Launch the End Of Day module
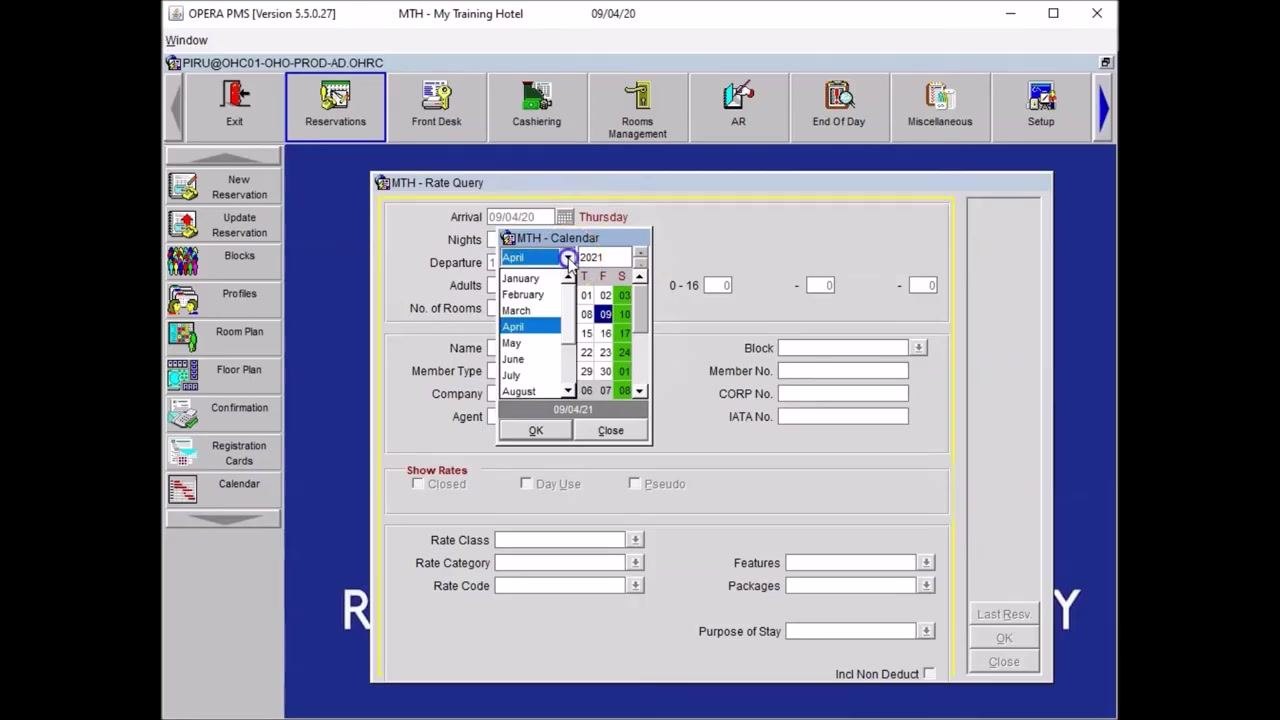 839,107
